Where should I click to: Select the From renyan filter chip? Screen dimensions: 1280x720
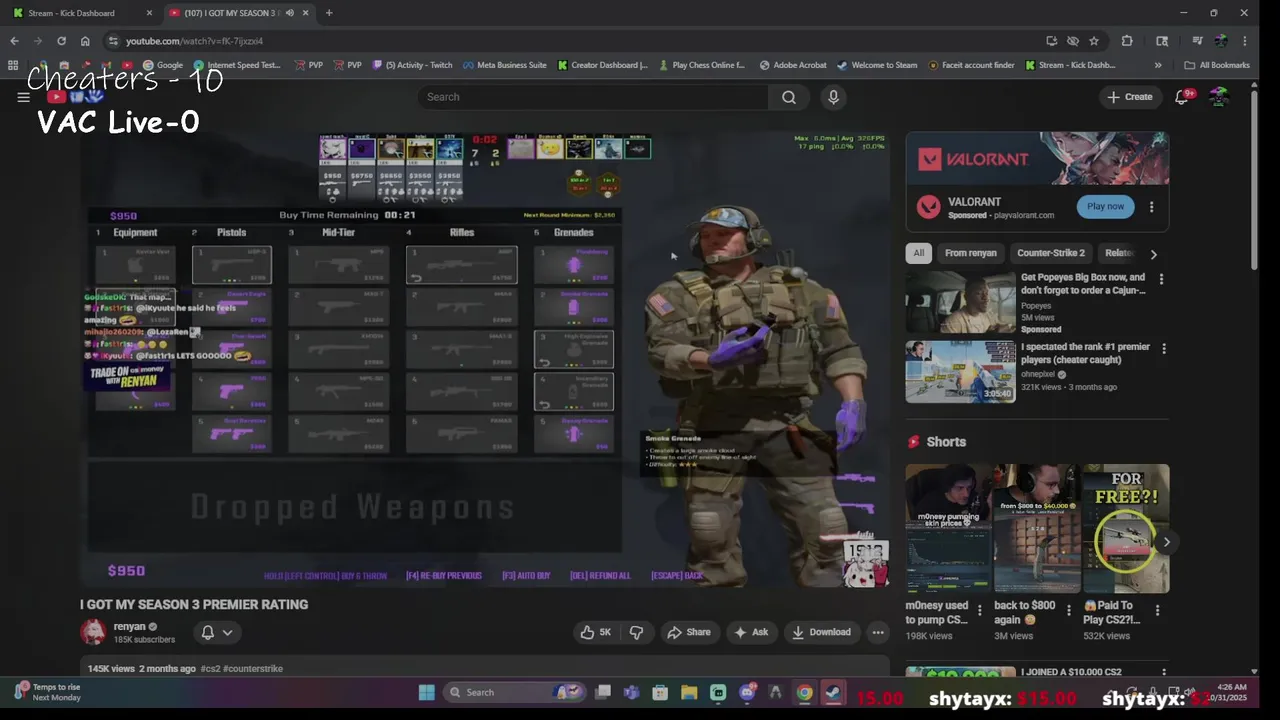[970, 253]
